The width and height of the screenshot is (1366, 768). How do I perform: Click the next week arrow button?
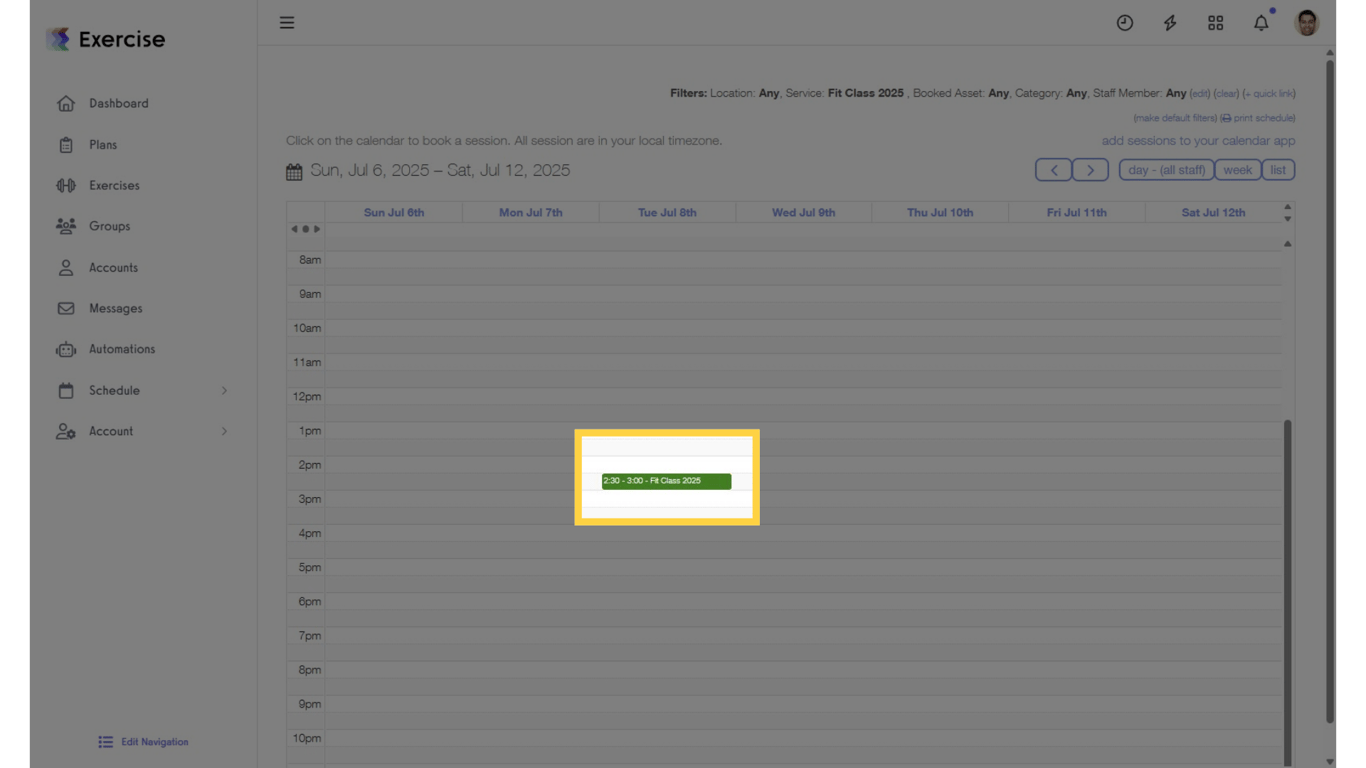(1090, 170)
